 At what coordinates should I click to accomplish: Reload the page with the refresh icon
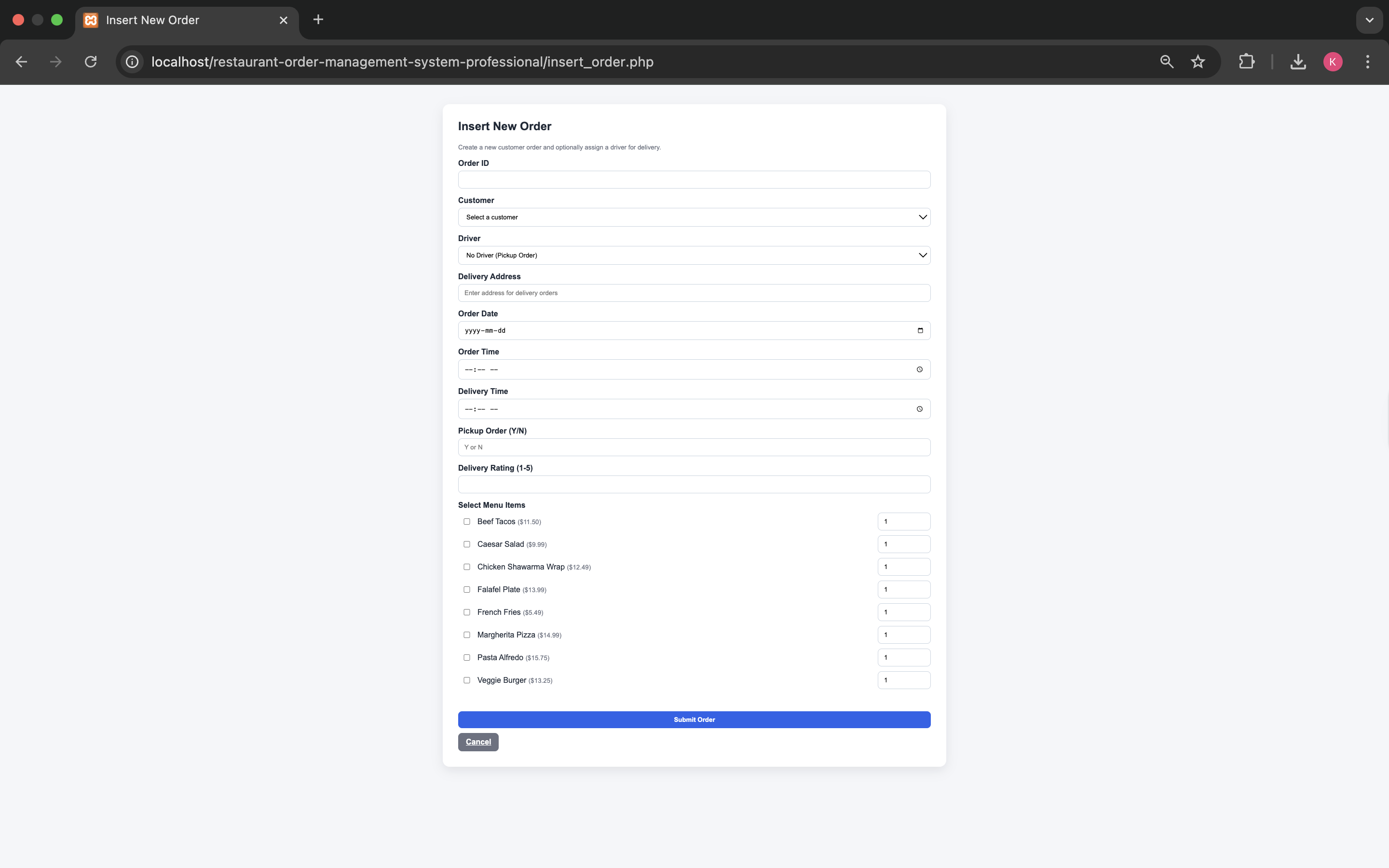tap(91, 62)
